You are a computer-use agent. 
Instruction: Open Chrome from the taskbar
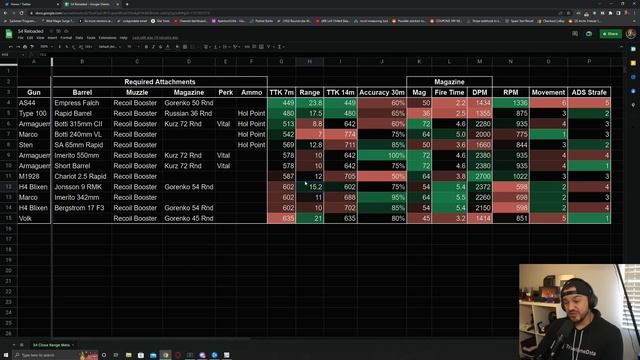pyautogui.click(x=165, y=355)
